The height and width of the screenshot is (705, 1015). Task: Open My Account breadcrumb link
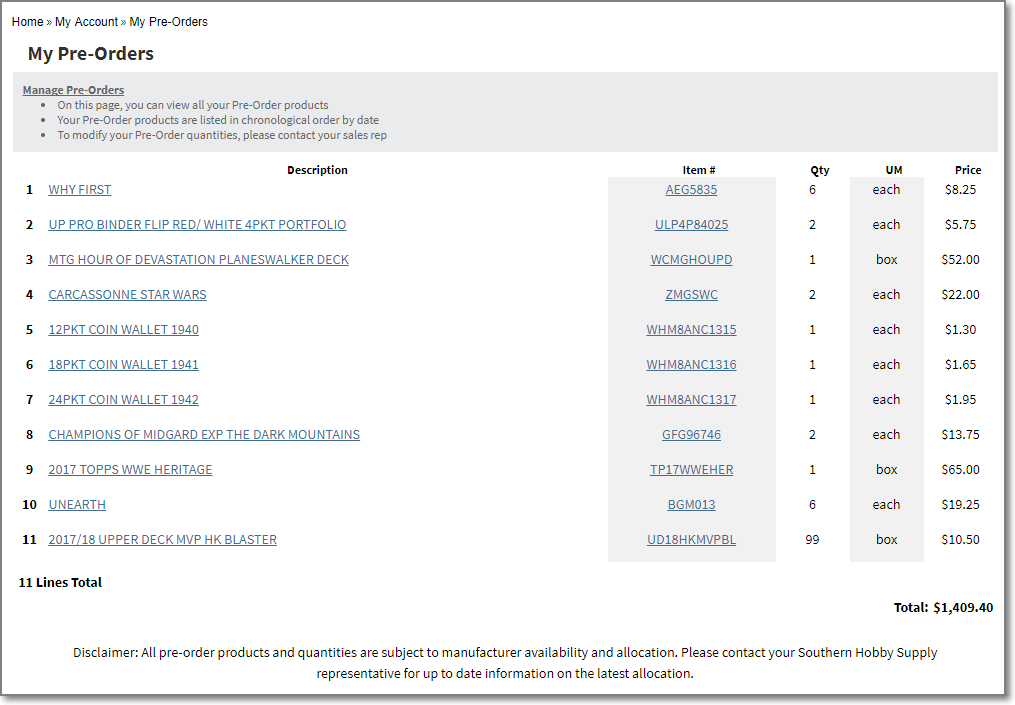[86, 21]
